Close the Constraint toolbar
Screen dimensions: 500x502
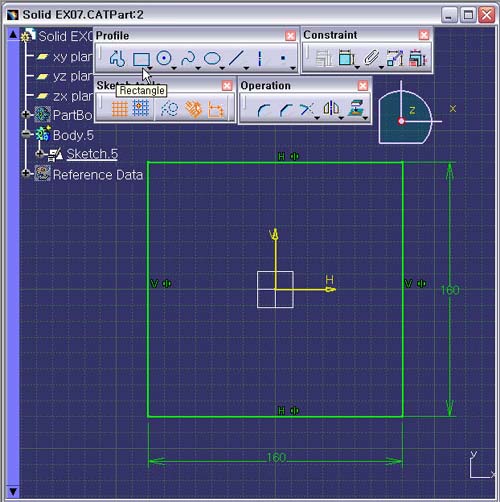click(424, 35)
